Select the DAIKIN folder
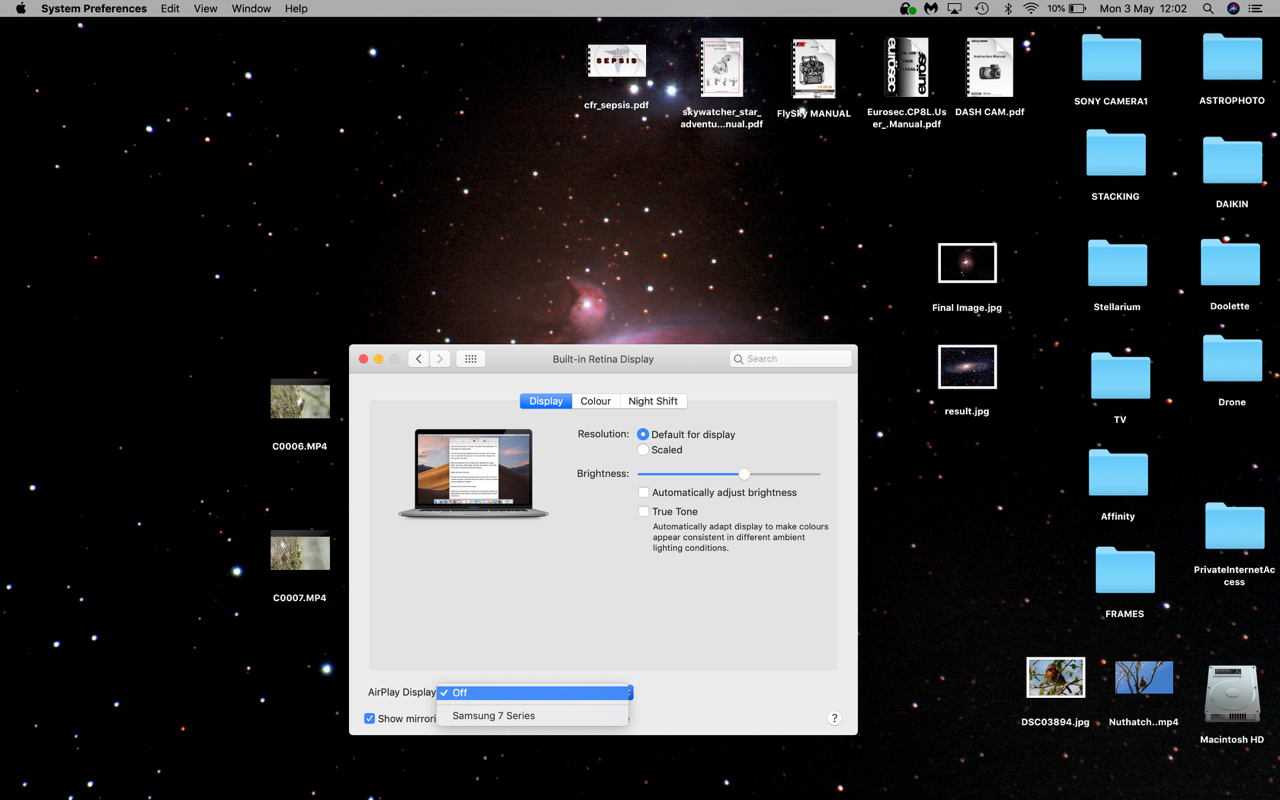This screenshot has width=1280, height=800. (1232, 160)
